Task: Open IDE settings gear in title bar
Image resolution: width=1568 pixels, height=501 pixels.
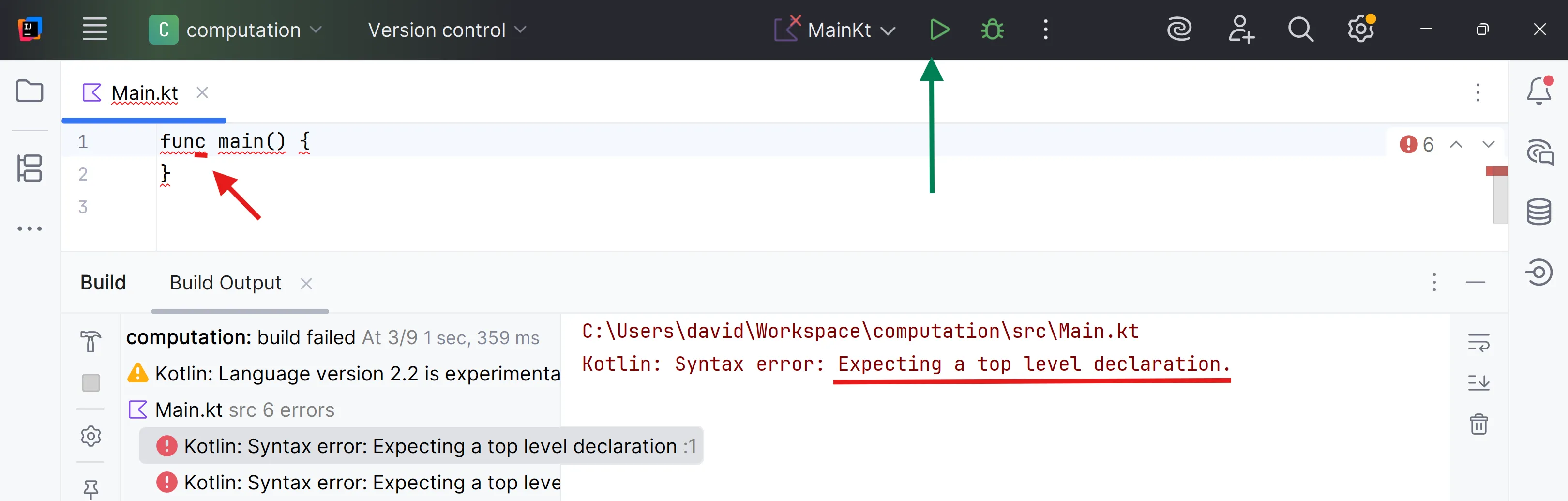Action: [x=1360, y=29]
